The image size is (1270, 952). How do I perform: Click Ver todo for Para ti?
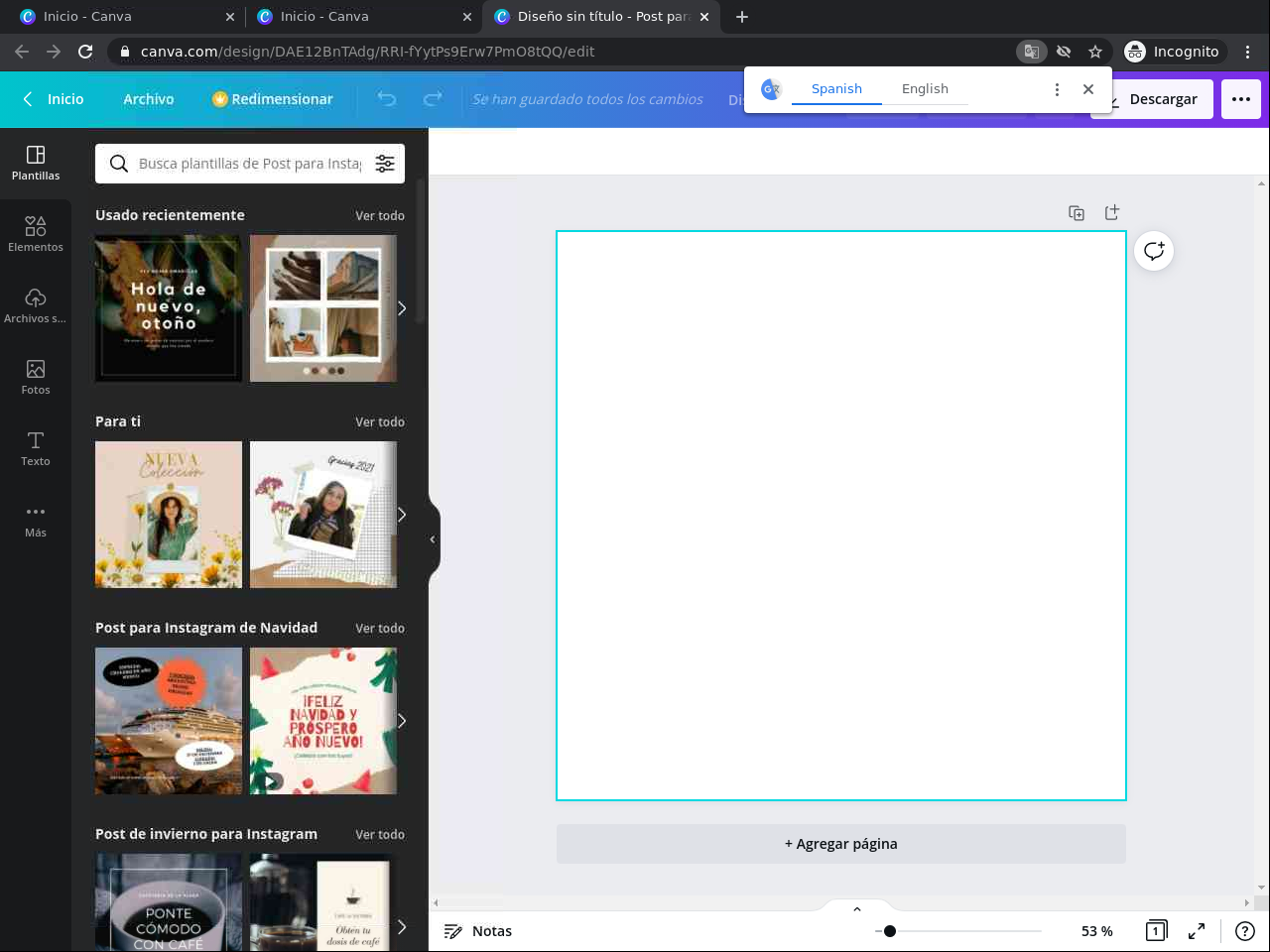pos(380,421)
